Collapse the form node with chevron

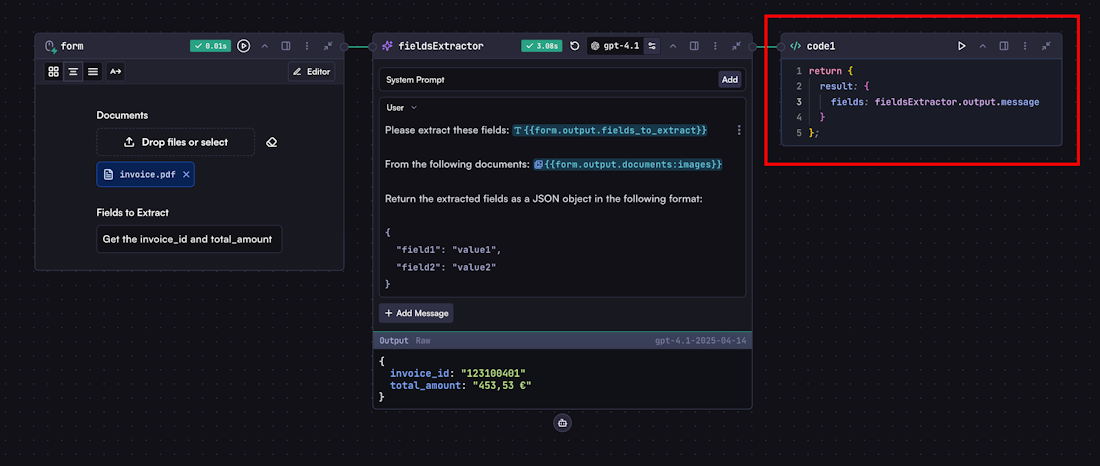click(265, 46)
